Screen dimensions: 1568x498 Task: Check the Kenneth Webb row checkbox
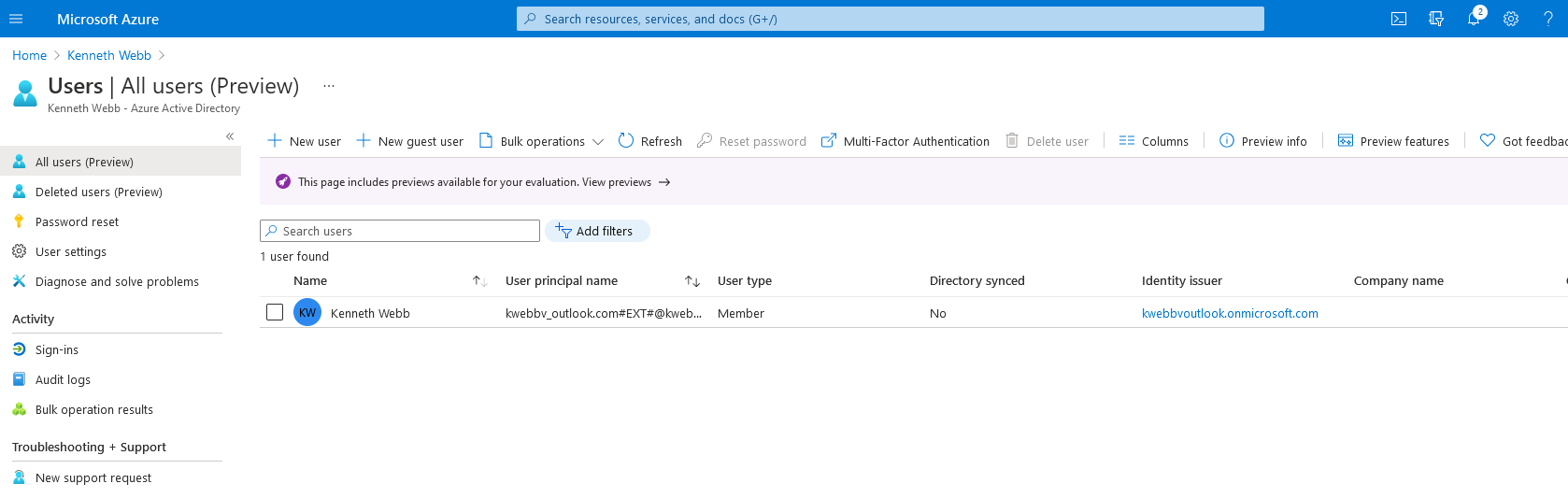pyautogui.click(x=275, y=312)
